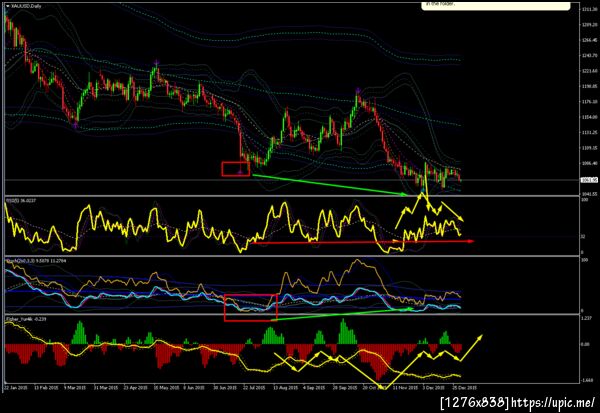The image size is (600, 413).
Task: Click the 4 Sep 2015 date label
Action: click(x=314, y=387)
